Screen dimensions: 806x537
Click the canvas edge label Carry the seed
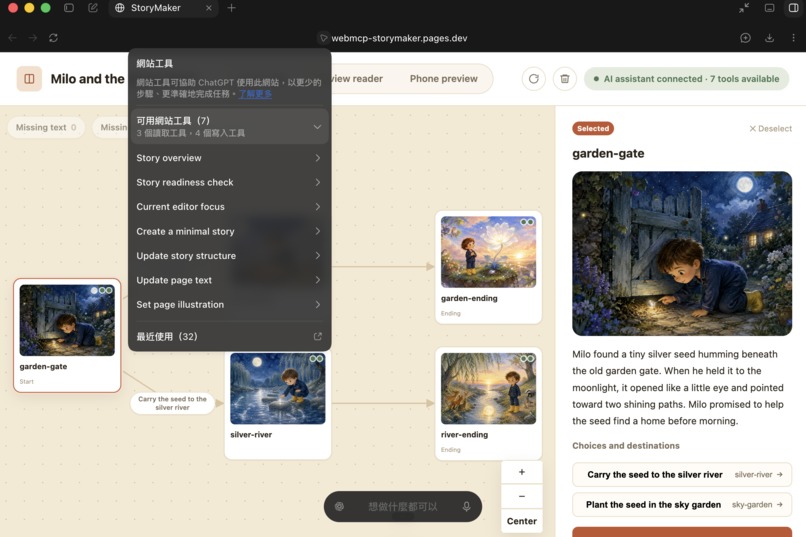tap(172, 403)
